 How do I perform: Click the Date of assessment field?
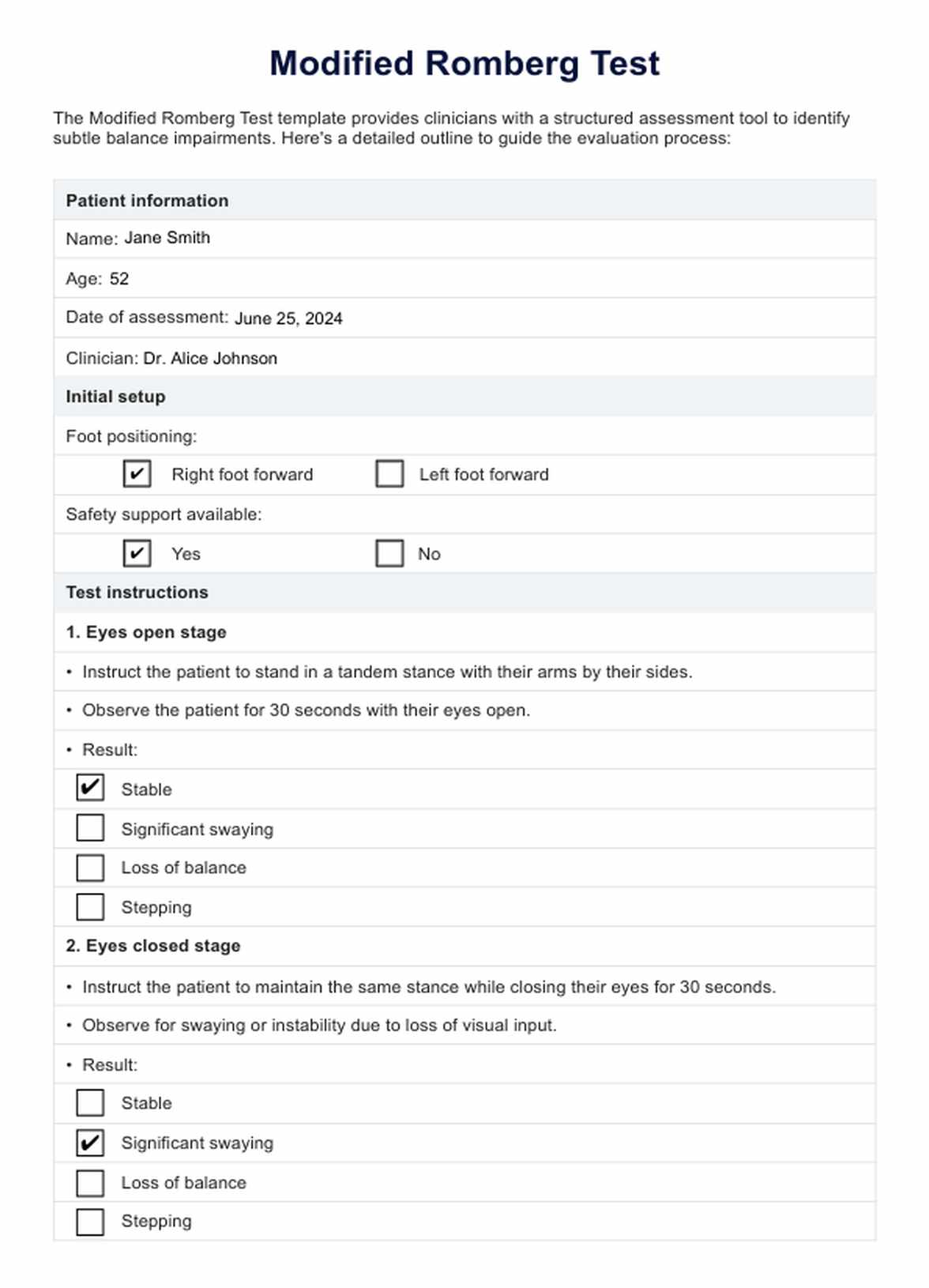point(288,318)
